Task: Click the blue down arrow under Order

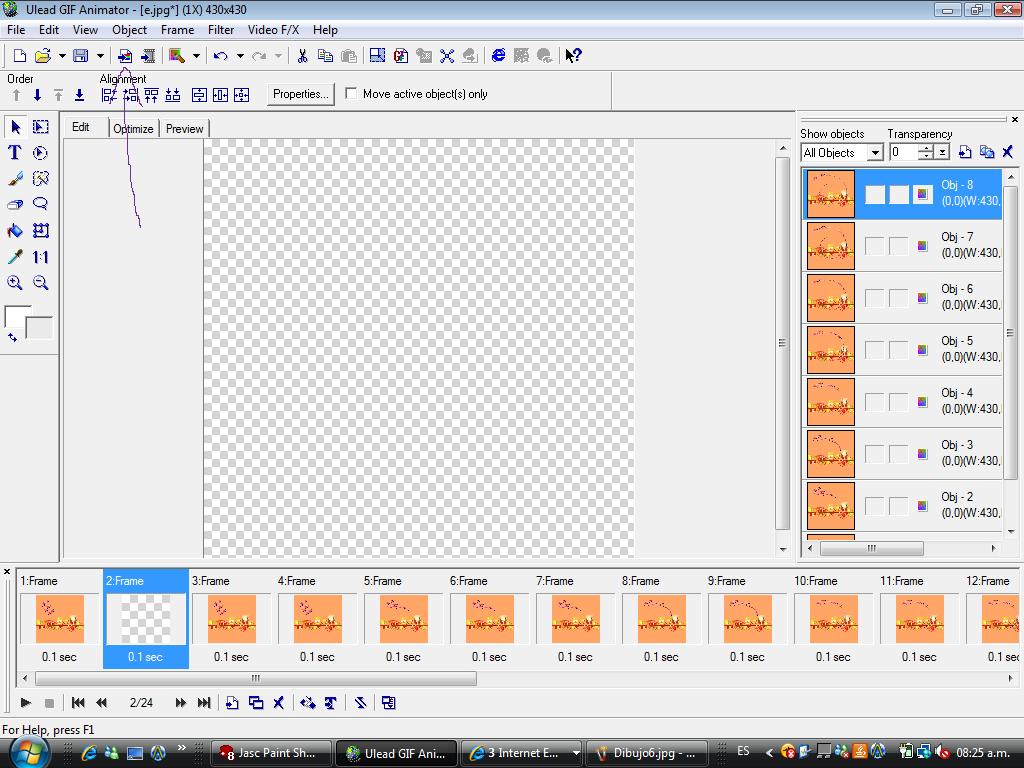Action: tap(37, 95)
